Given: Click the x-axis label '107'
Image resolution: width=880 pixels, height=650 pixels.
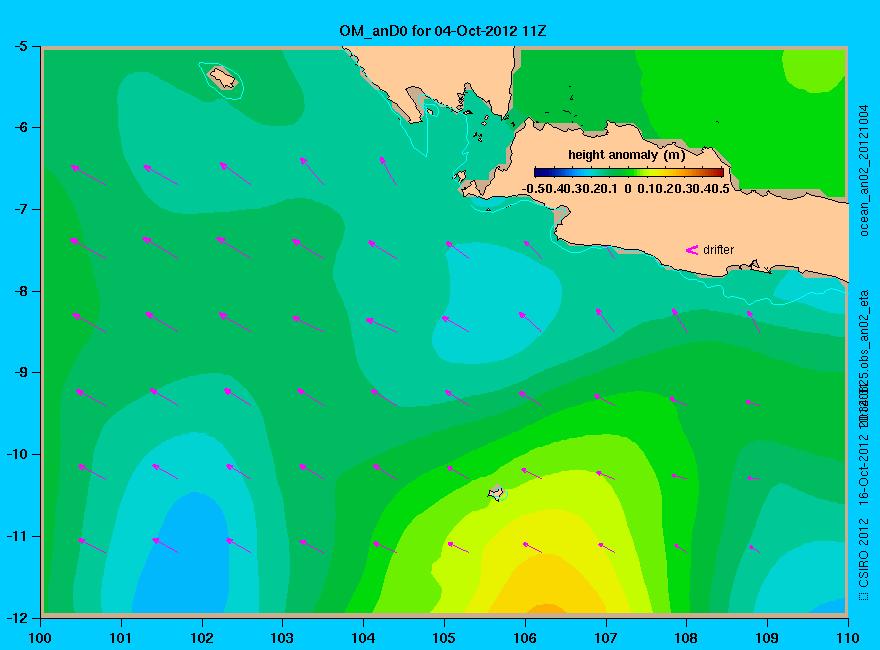Looking at the screenshot, I should pyautogui.click(x=606, y=638).
